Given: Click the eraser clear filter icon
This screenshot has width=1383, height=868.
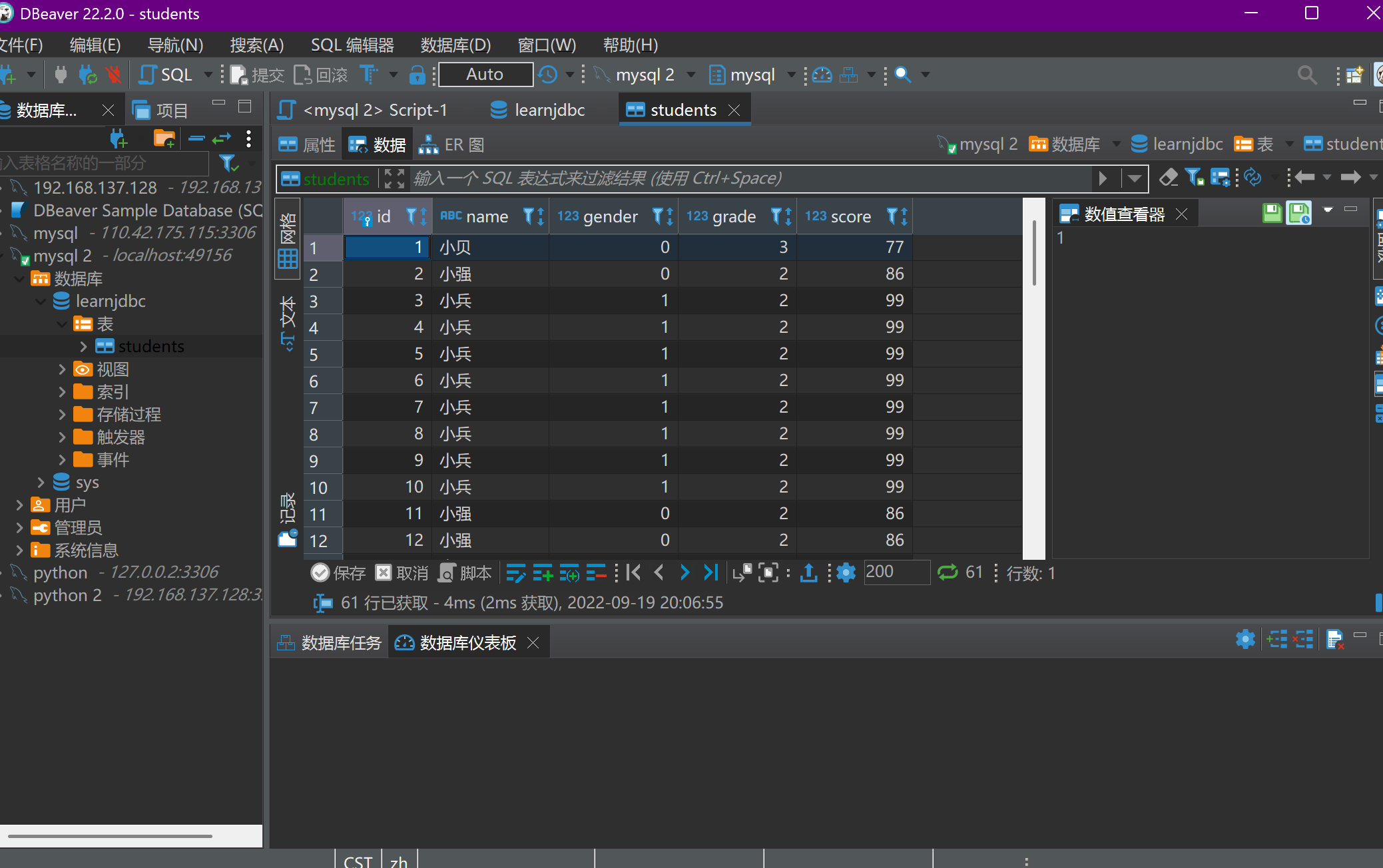Looking at the screenshot, I should (1168, 178).
